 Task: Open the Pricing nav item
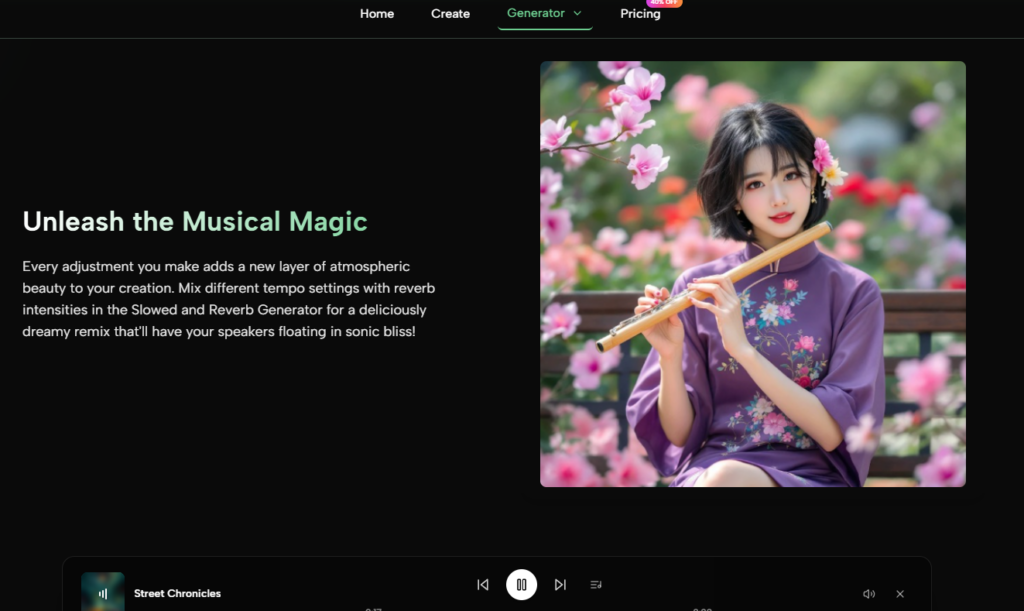640,14
